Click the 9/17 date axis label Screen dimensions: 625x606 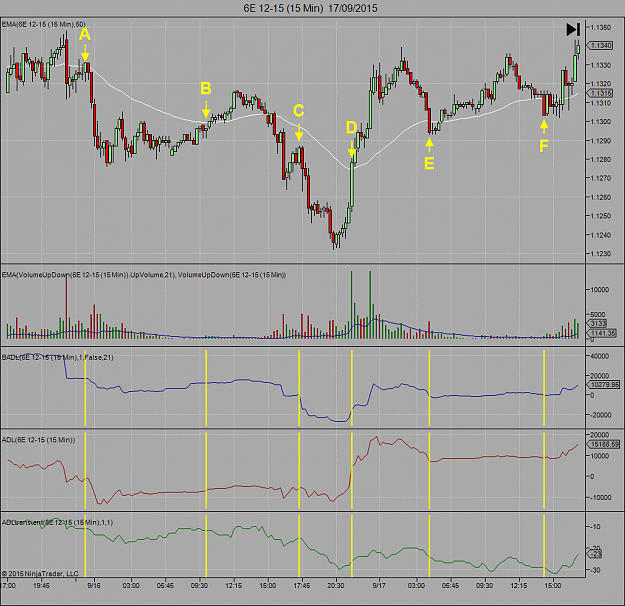(379, 586)
